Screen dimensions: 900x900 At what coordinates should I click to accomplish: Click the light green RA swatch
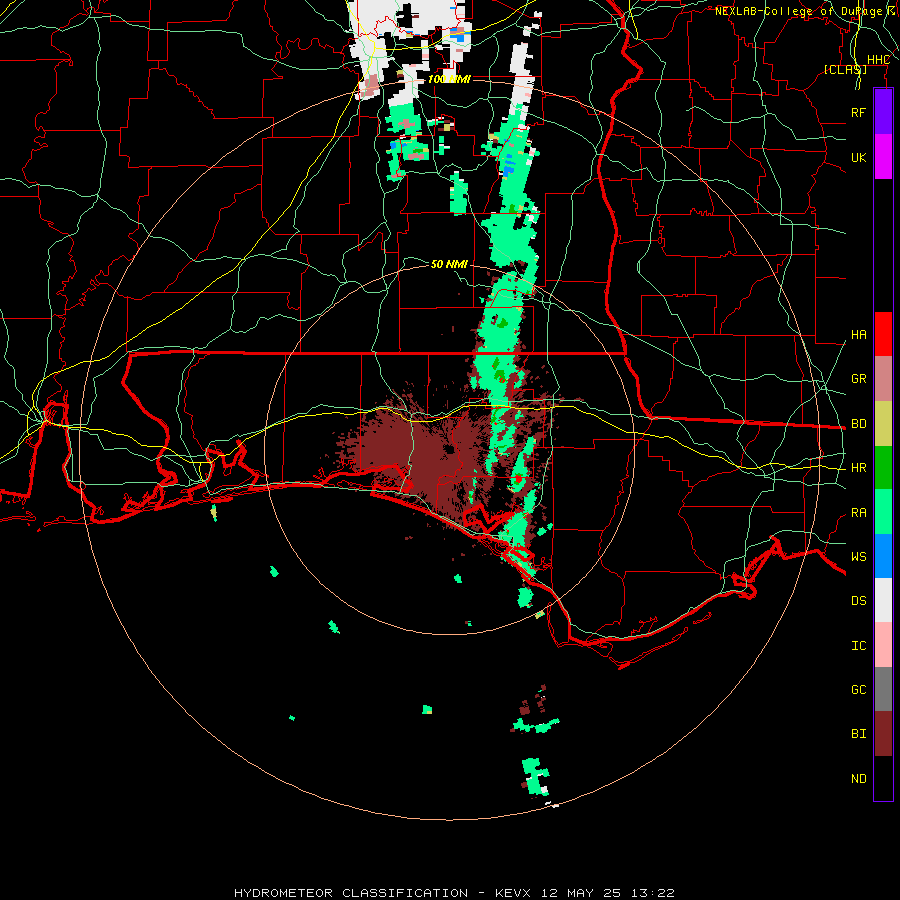tap(883, 512)
